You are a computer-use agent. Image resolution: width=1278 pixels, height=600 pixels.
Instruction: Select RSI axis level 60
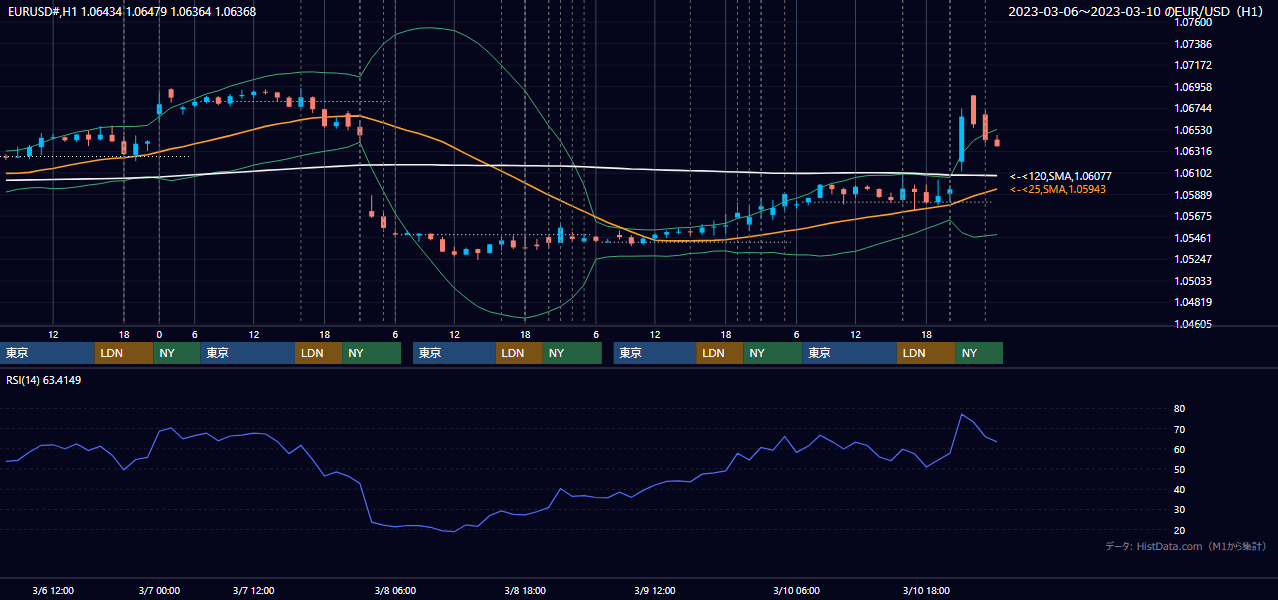pyautogui.click(x=1179, y=449)
